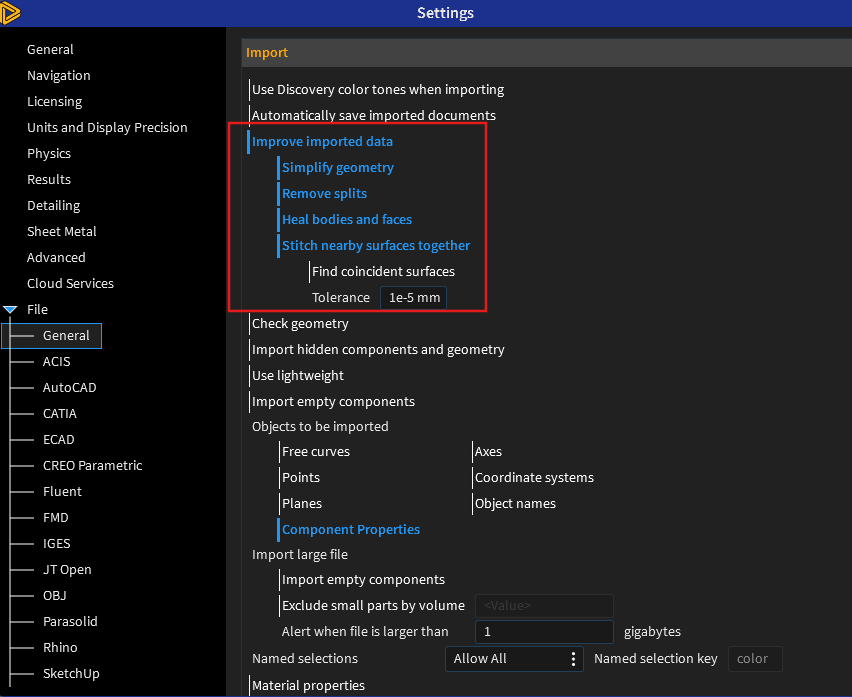Select CATIA file options
Viewport: 852px width, 697px height.
coord(59,414)
